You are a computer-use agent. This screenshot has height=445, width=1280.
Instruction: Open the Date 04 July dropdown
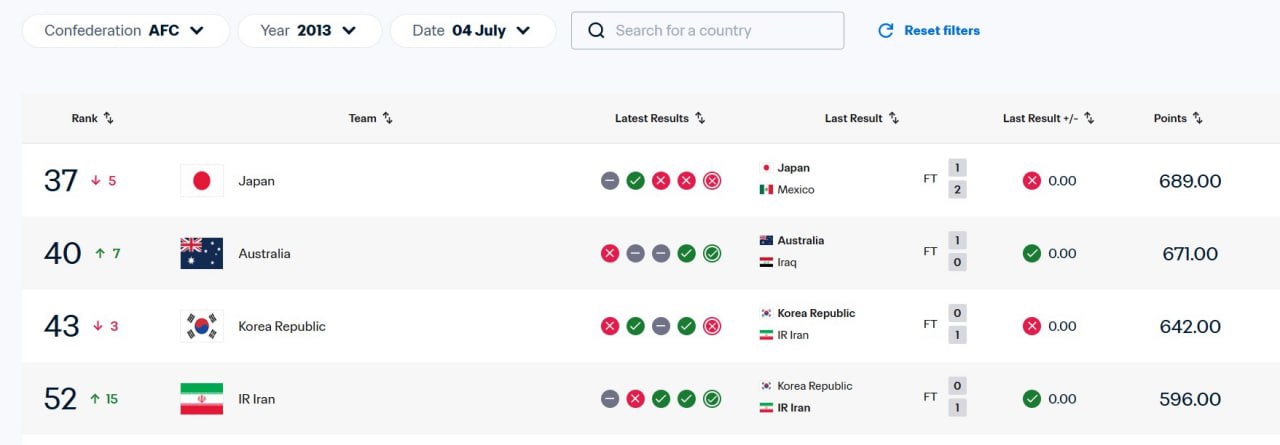tap(473, 30)
